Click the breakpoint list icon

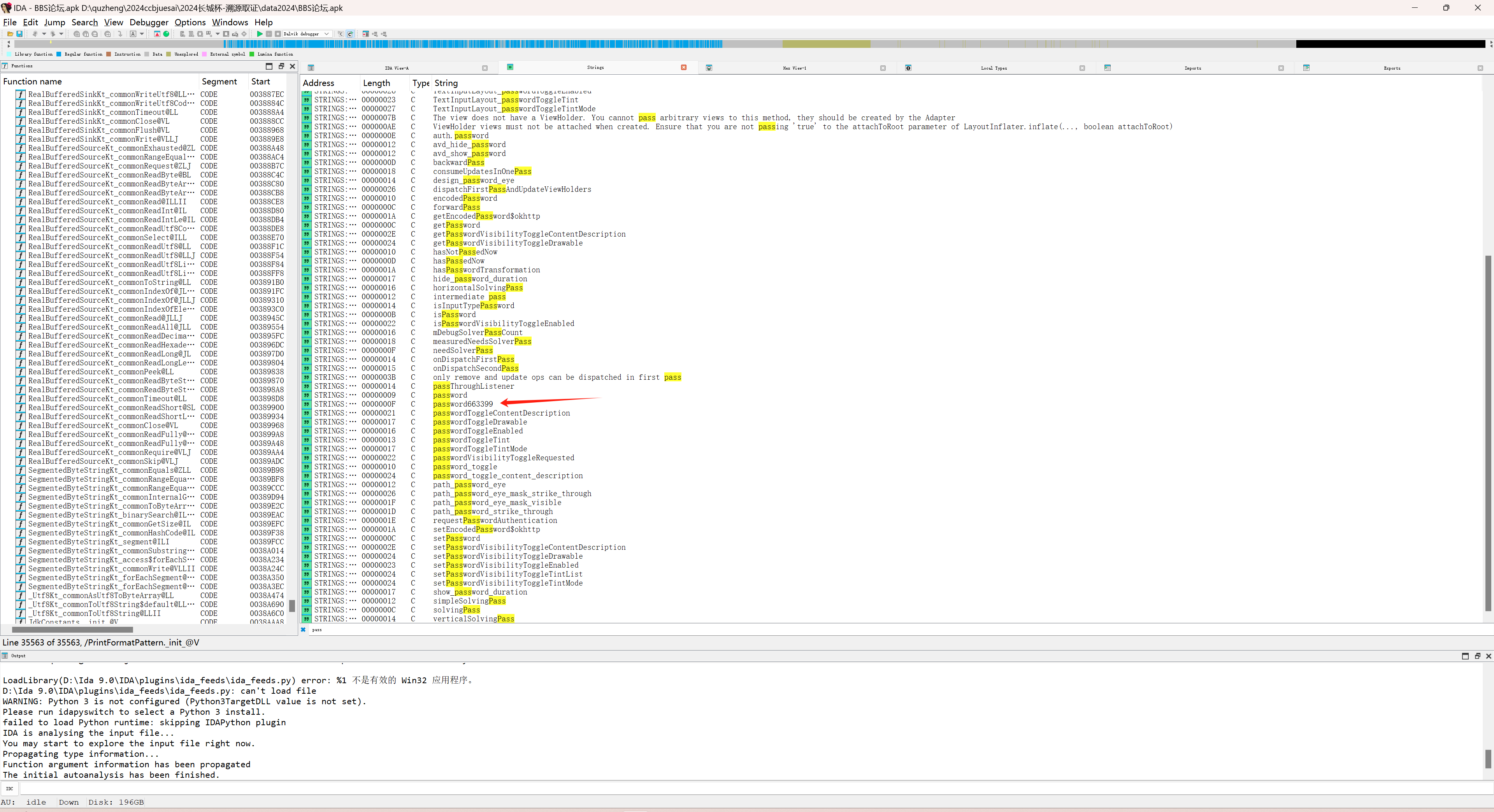pyautogui.click(x=366, y=34)
